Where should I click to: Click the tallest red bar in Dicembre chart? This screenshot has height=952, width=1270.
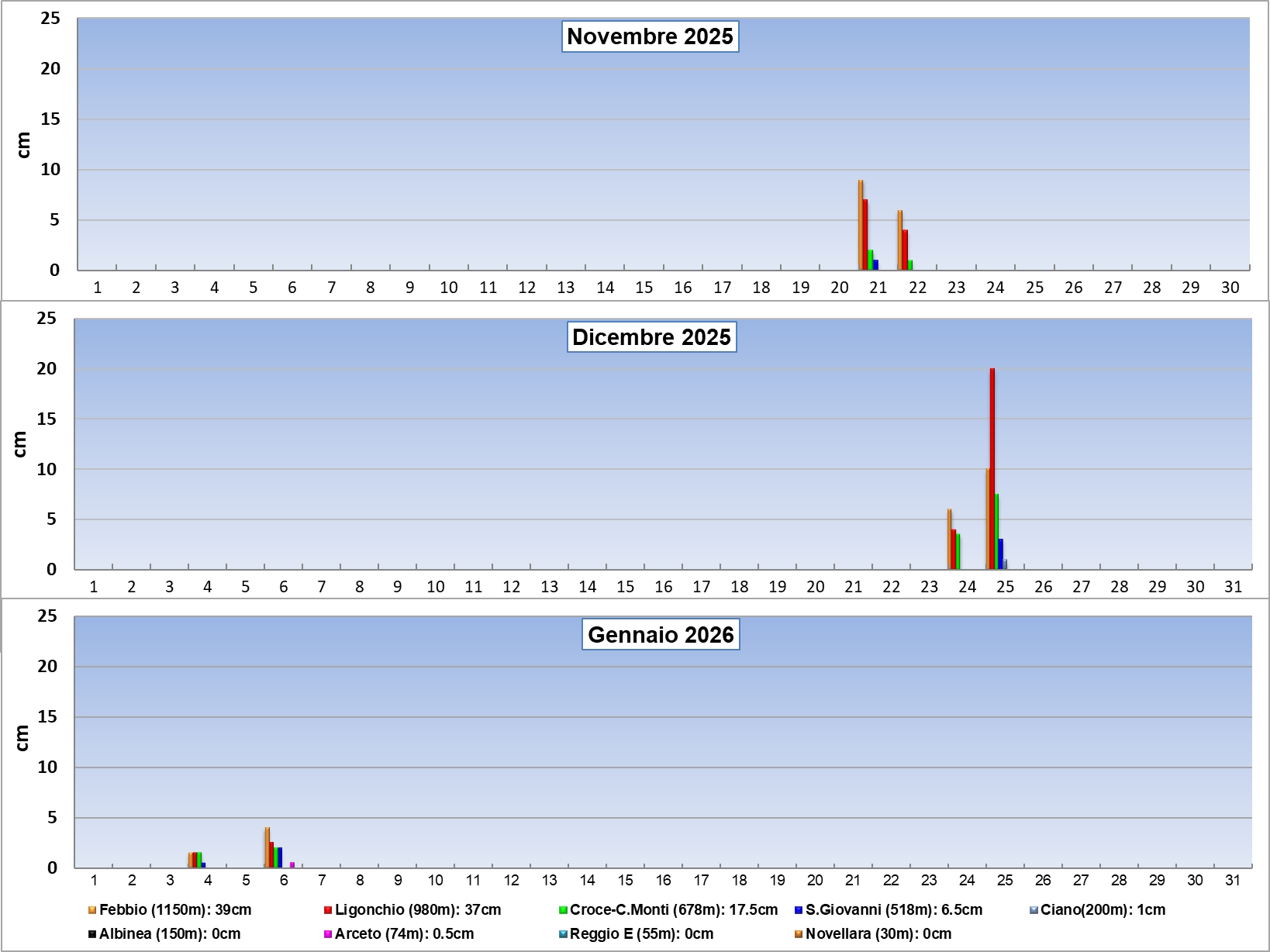tap(992, 468)
